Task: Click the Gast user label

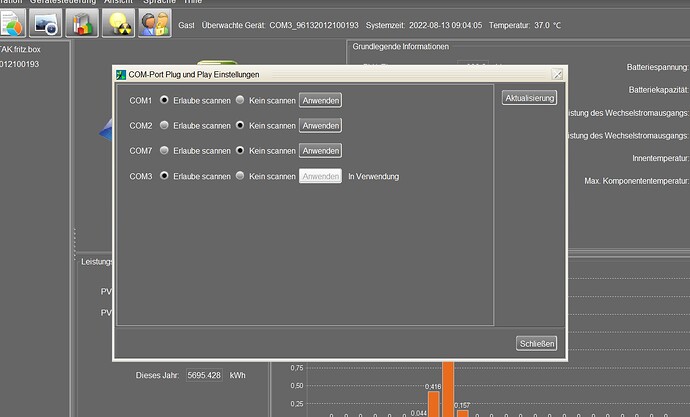Action: 186,26
